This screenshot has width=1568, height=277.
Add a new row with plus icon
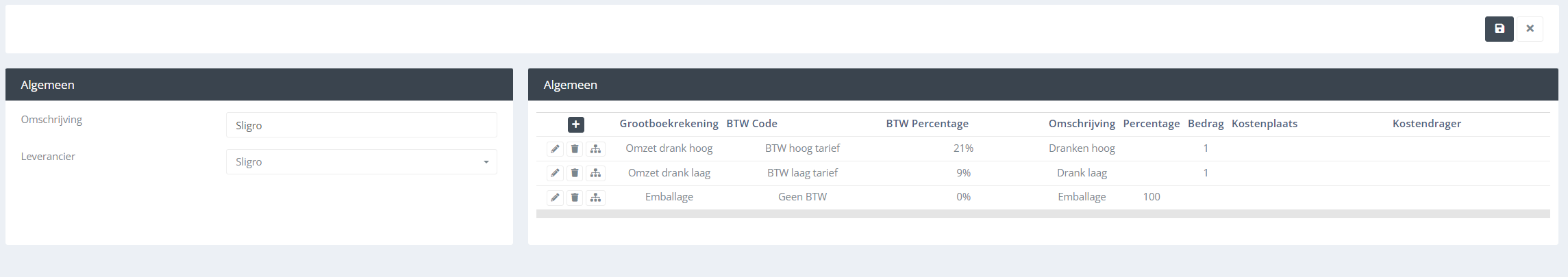coord(575,124)
